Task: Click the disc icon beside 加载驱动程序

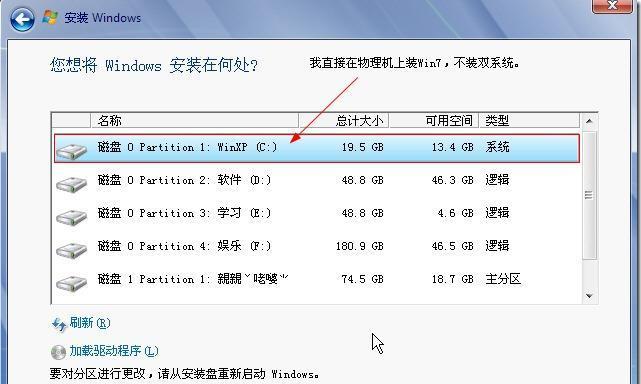Action: click(58, 352)
